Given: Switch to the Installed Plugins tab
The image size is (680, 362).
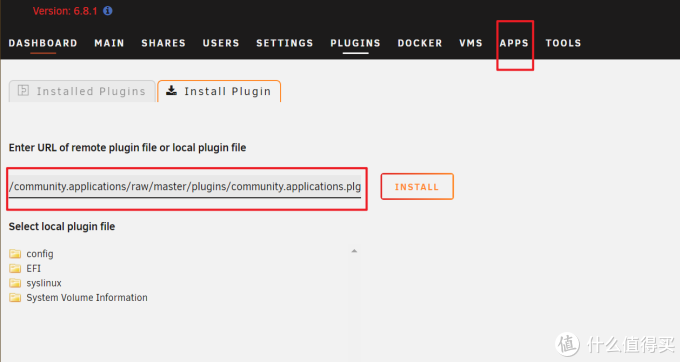Looking at the screenshot, I should point(82,91).
